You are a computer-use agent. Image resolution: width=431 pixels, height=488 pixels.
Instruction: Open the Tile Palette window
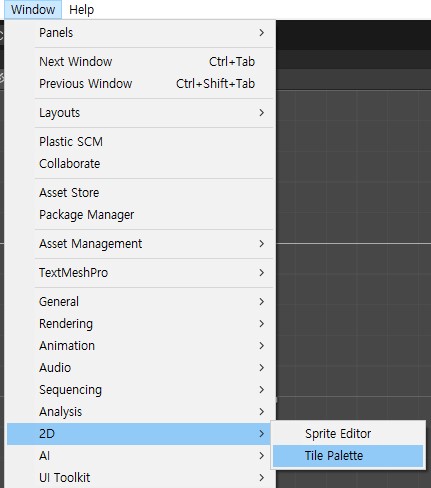pyautogui.click(x=348, y=456)
